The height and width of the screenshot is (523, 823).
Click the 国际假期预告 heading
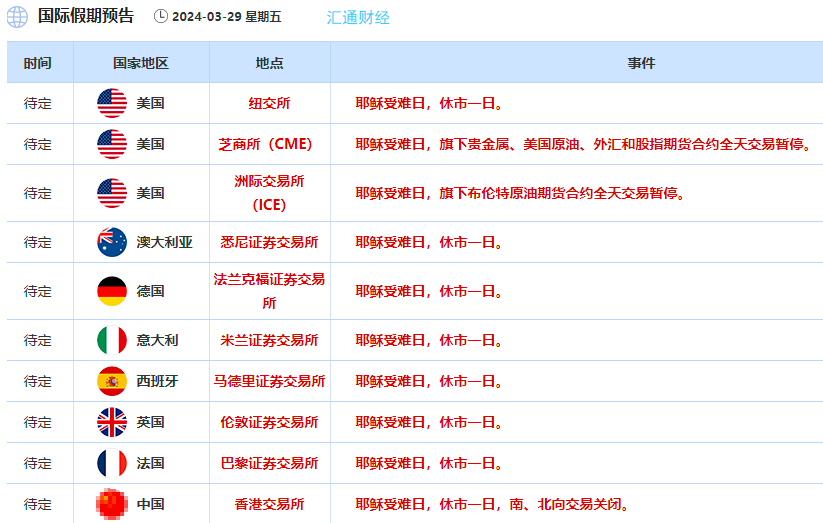point(86,16)
